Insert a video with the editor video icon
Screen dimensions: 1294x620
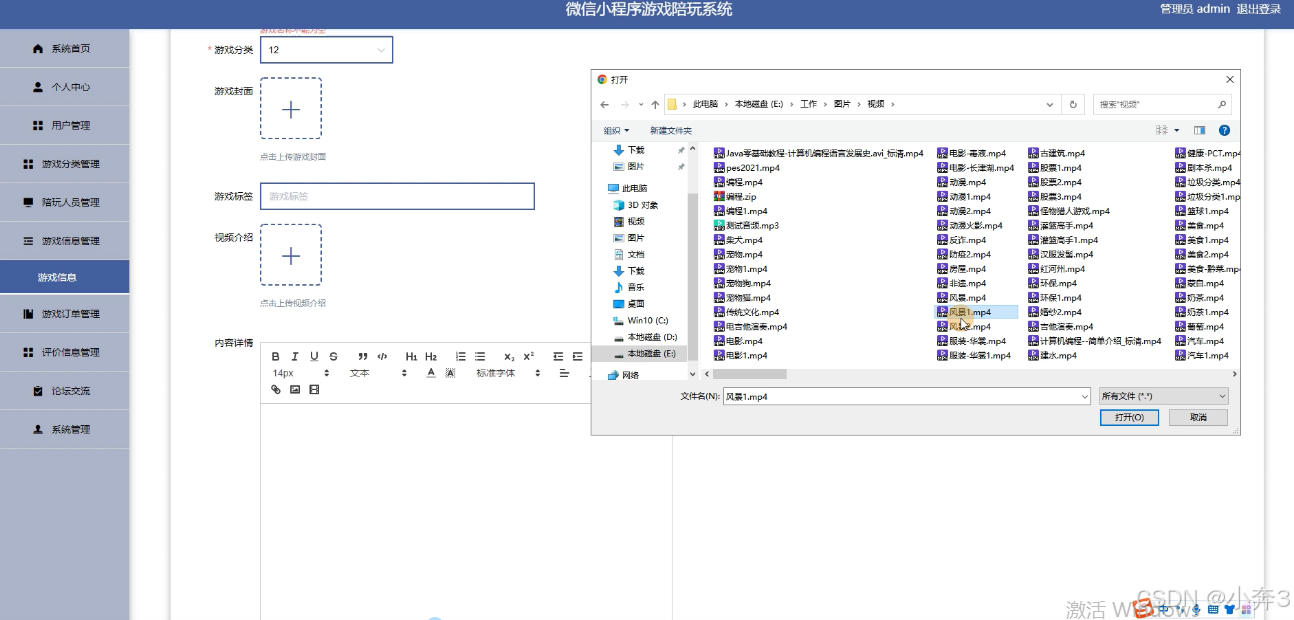pyautogui.click(x=314, y=390)
